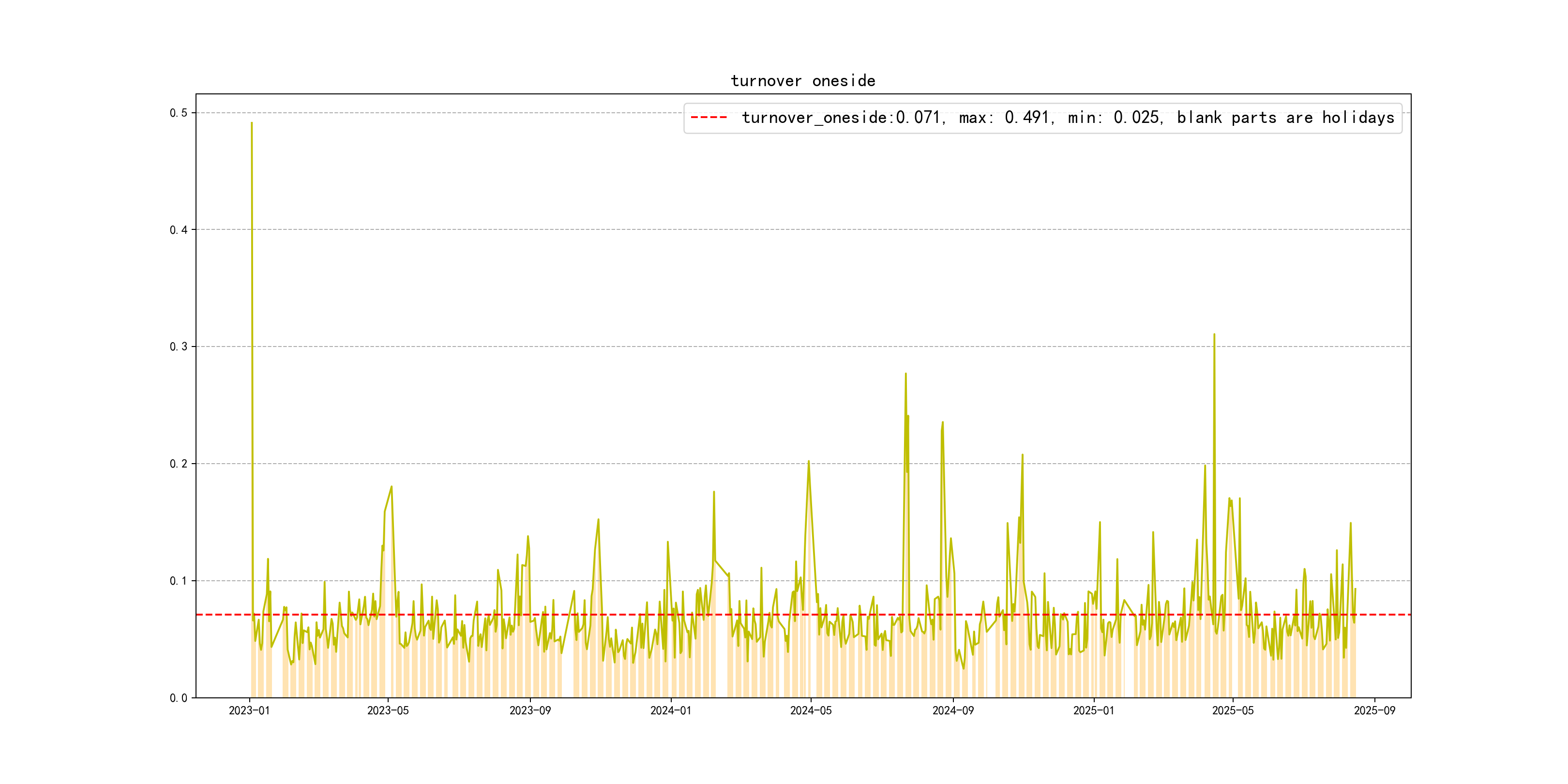
Task: Click the chart title 'turnover oneside'
Action: click(802, 81)
